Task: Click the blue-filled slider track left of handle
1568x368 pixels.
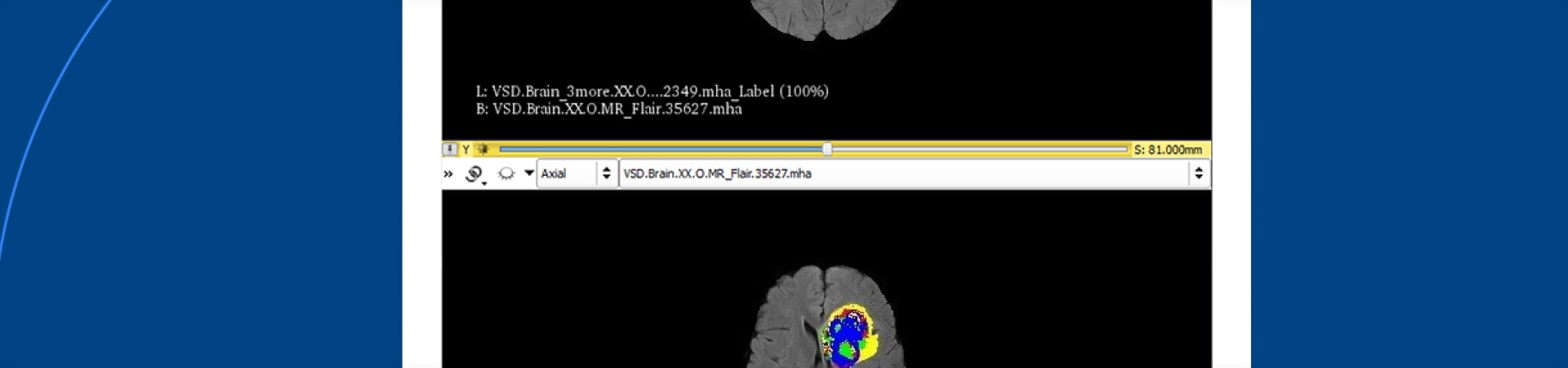Action: tap(653, 150)
